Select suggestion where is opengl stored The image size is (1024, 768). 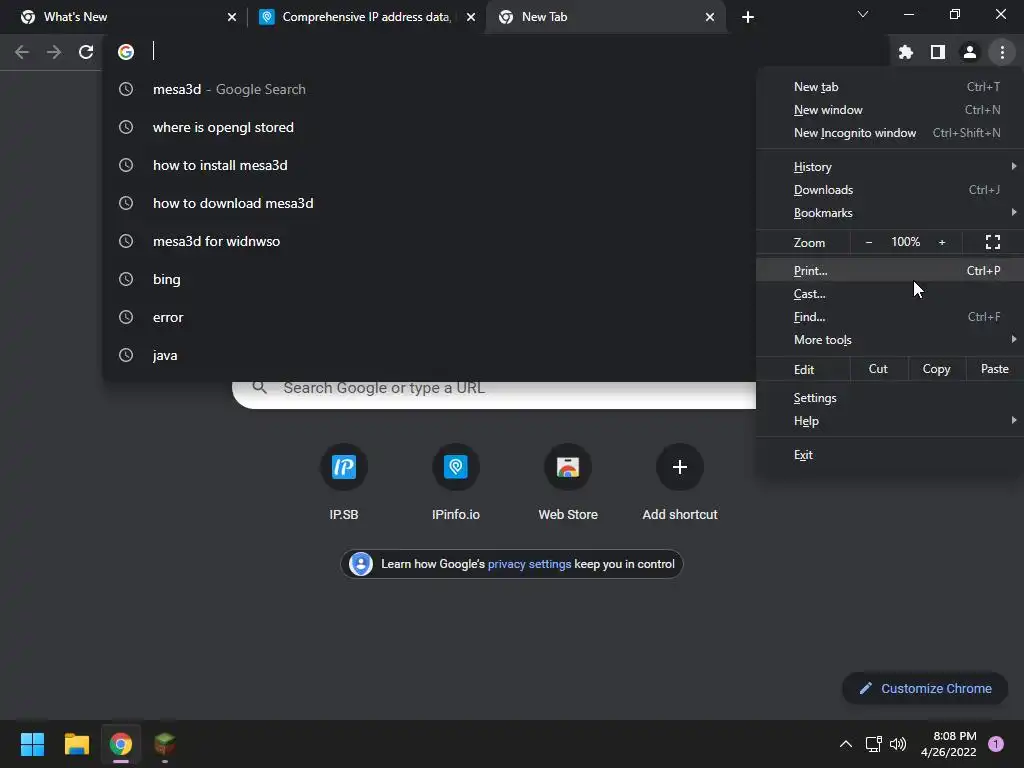pyautogui.click(x=429, y=127)
